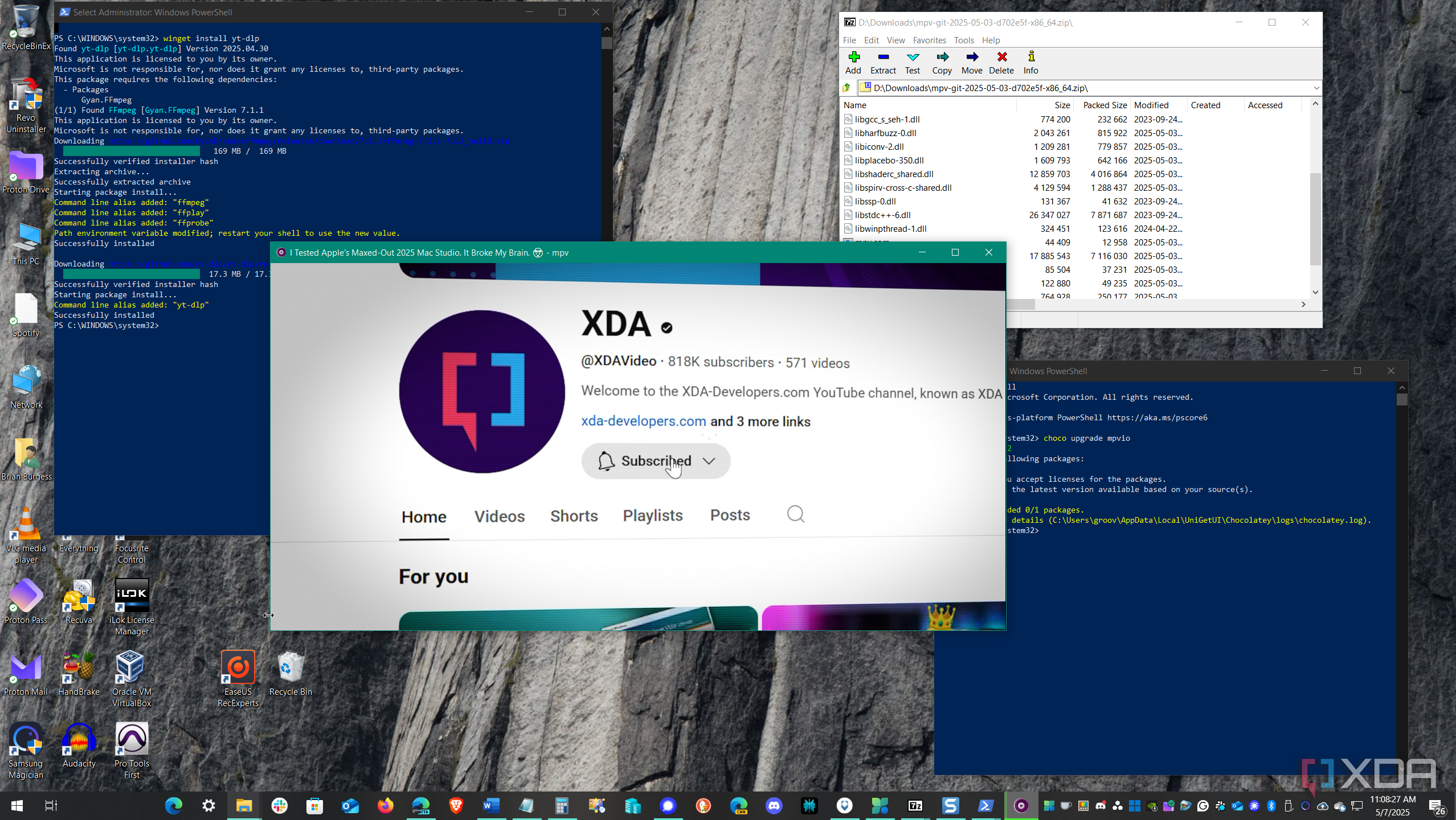The width and height of the screenshot is (1456, 820).
Task: Select the iLok License Manager icon
Action: [x=132, y=608]
